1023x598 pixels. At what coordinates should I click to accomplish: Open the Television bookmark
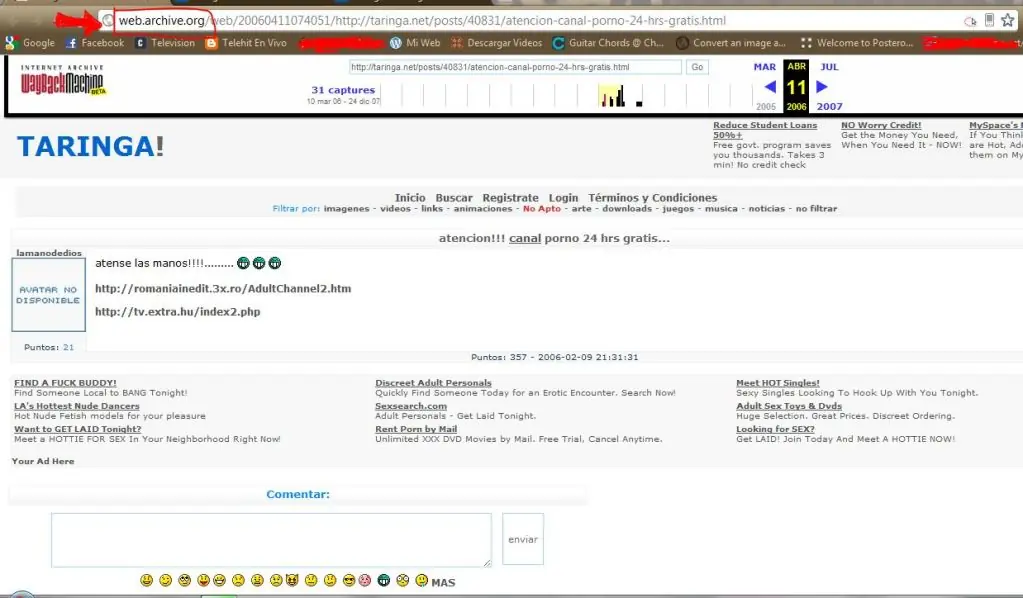point(165,43)
